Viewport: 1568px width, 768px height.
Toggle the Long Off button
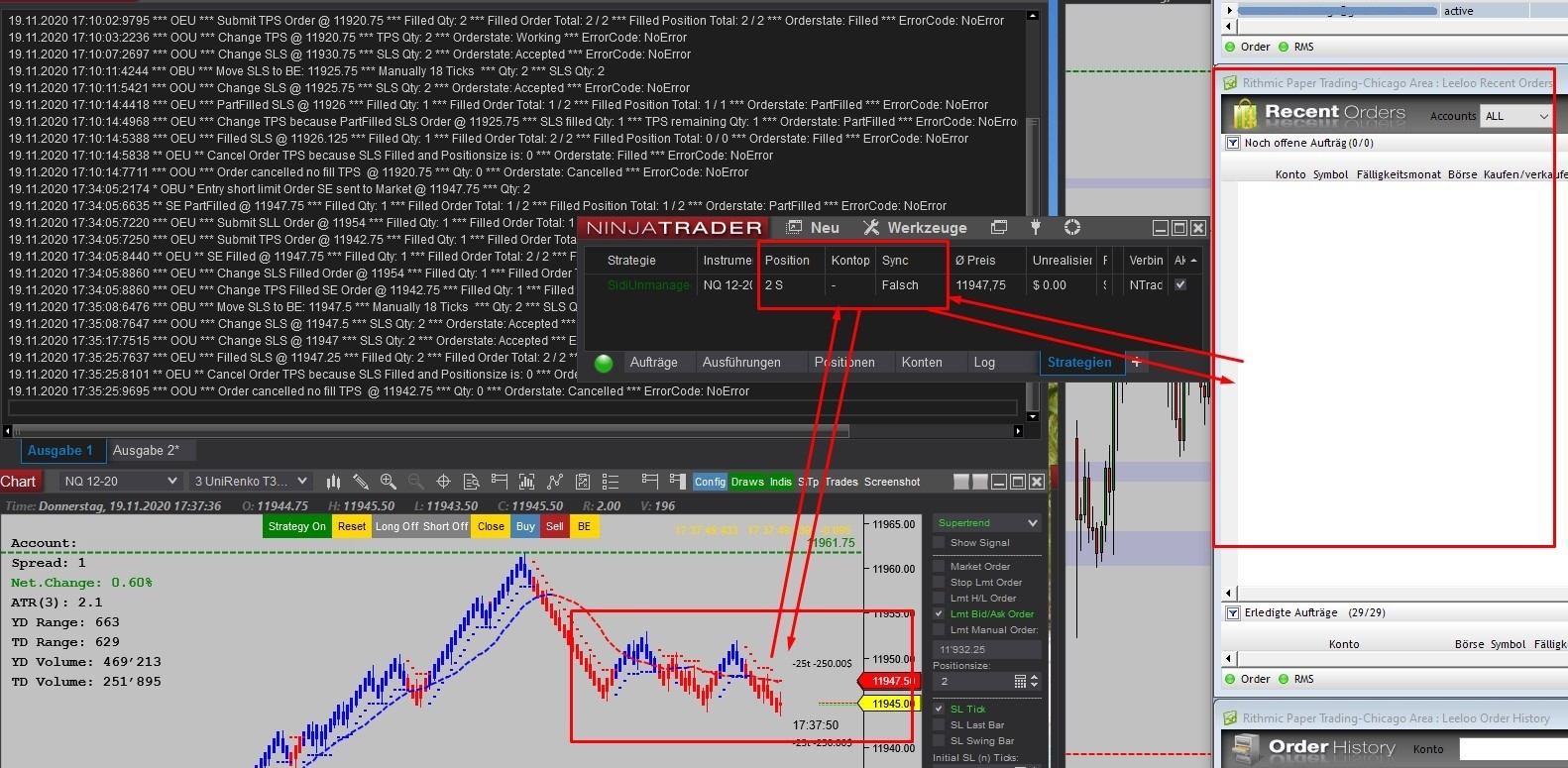[x=396, y=526]
